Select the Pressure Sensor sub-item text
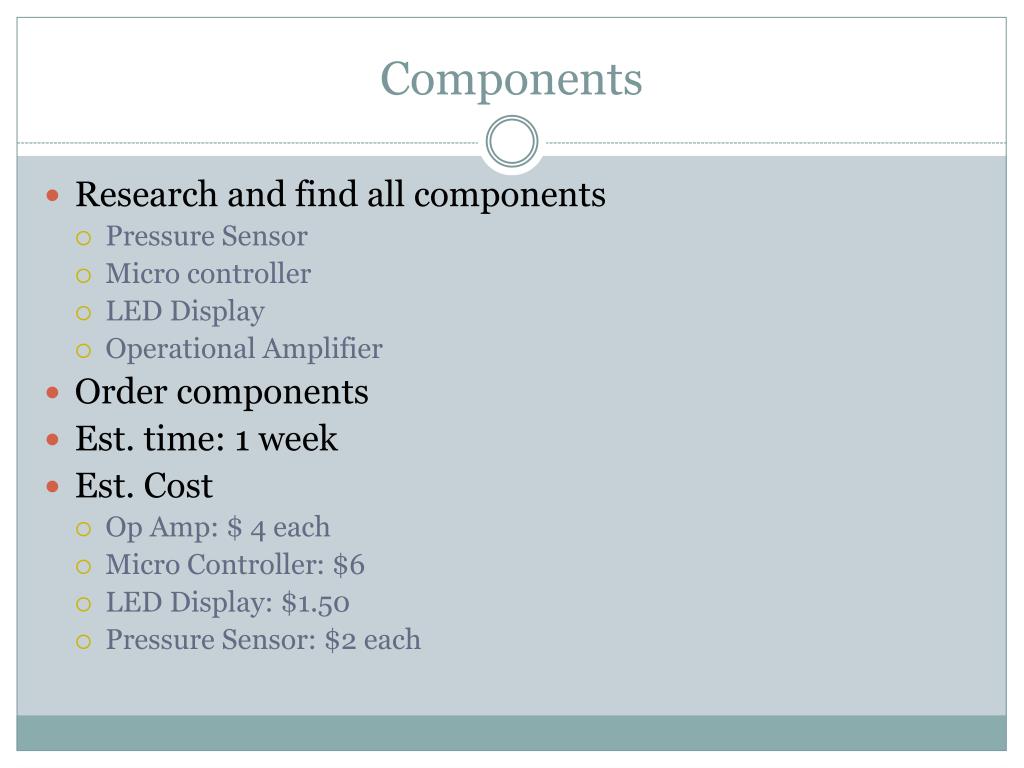Image resolution: width=1024 pixels, height=768 pixels. 206,236
